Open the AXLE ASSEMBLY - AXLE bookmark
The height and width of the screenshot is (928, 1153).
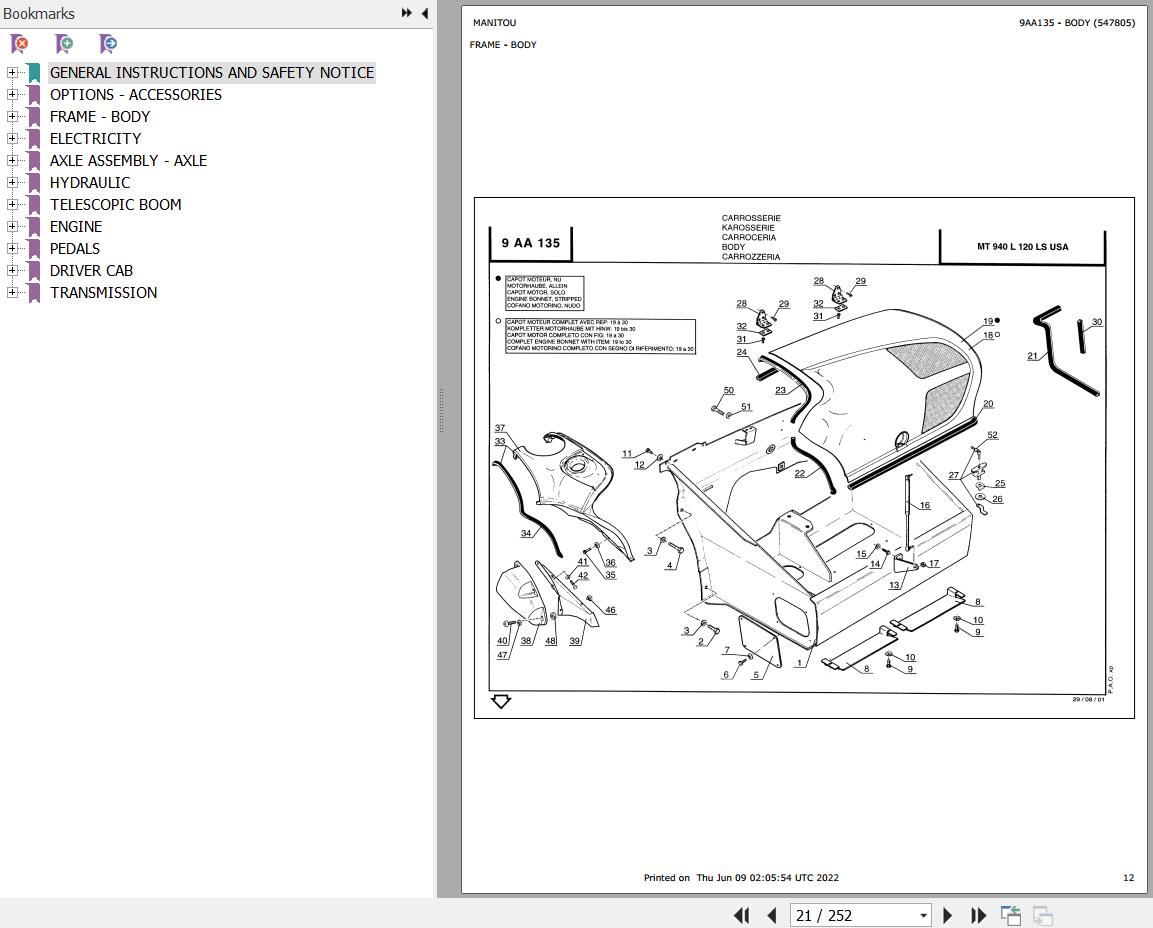tap(128, 160)
